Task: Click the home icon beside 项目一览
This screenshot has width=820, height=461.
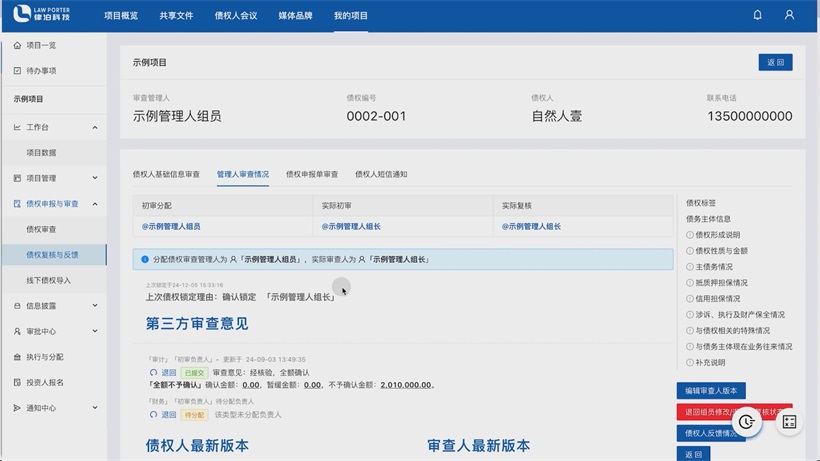Action: [17, 45]
